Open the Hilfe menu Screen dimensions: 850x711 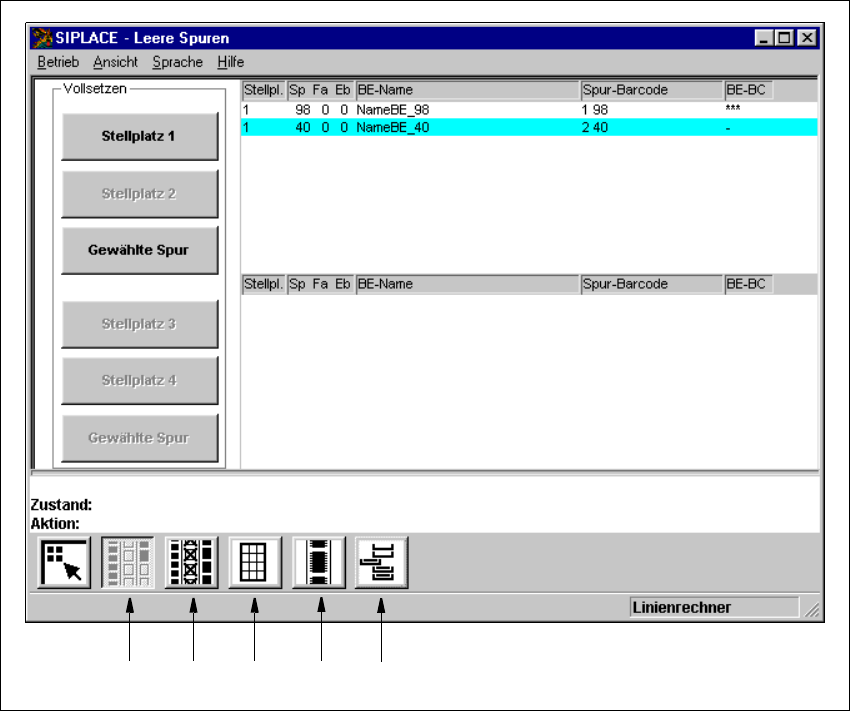pyautogui.click(x=230, y=62)
